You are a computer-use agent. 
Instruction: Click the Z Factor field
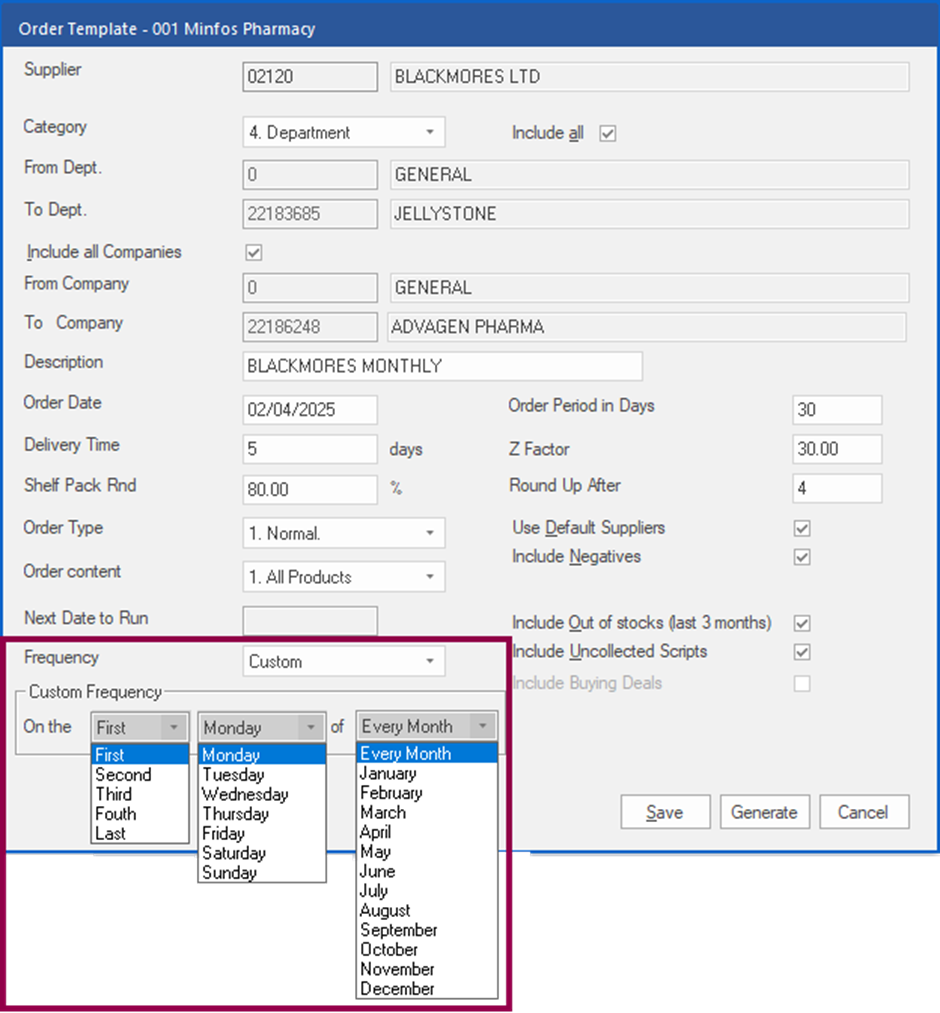point(837,449)
